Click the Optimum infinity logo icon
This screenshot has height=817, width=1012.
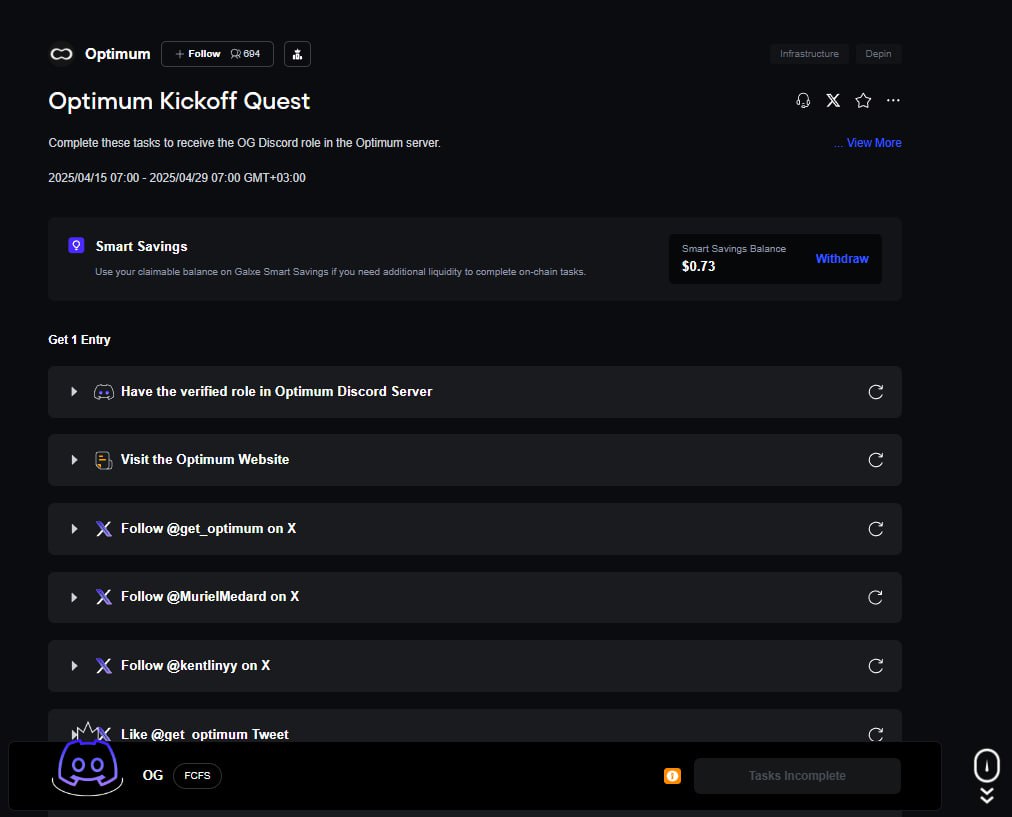pos(63,54)
